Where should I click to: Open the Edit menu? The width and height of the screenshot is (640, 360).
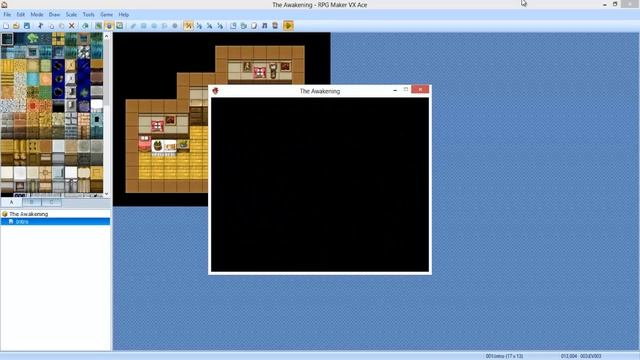pos(21,15)
